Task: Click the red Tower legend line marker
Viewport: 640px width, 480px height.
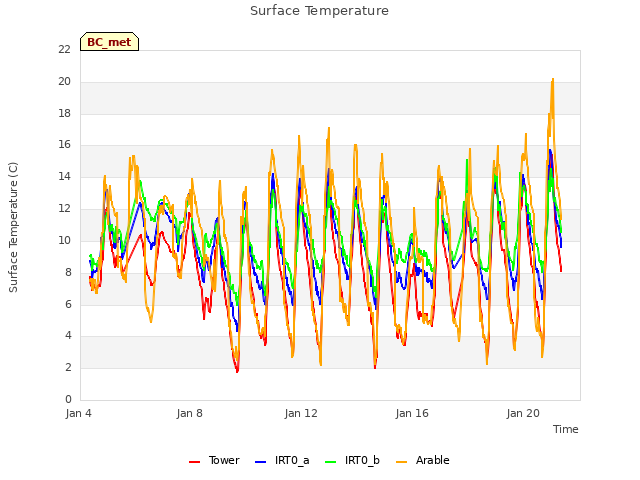Action: pos(195,462)
